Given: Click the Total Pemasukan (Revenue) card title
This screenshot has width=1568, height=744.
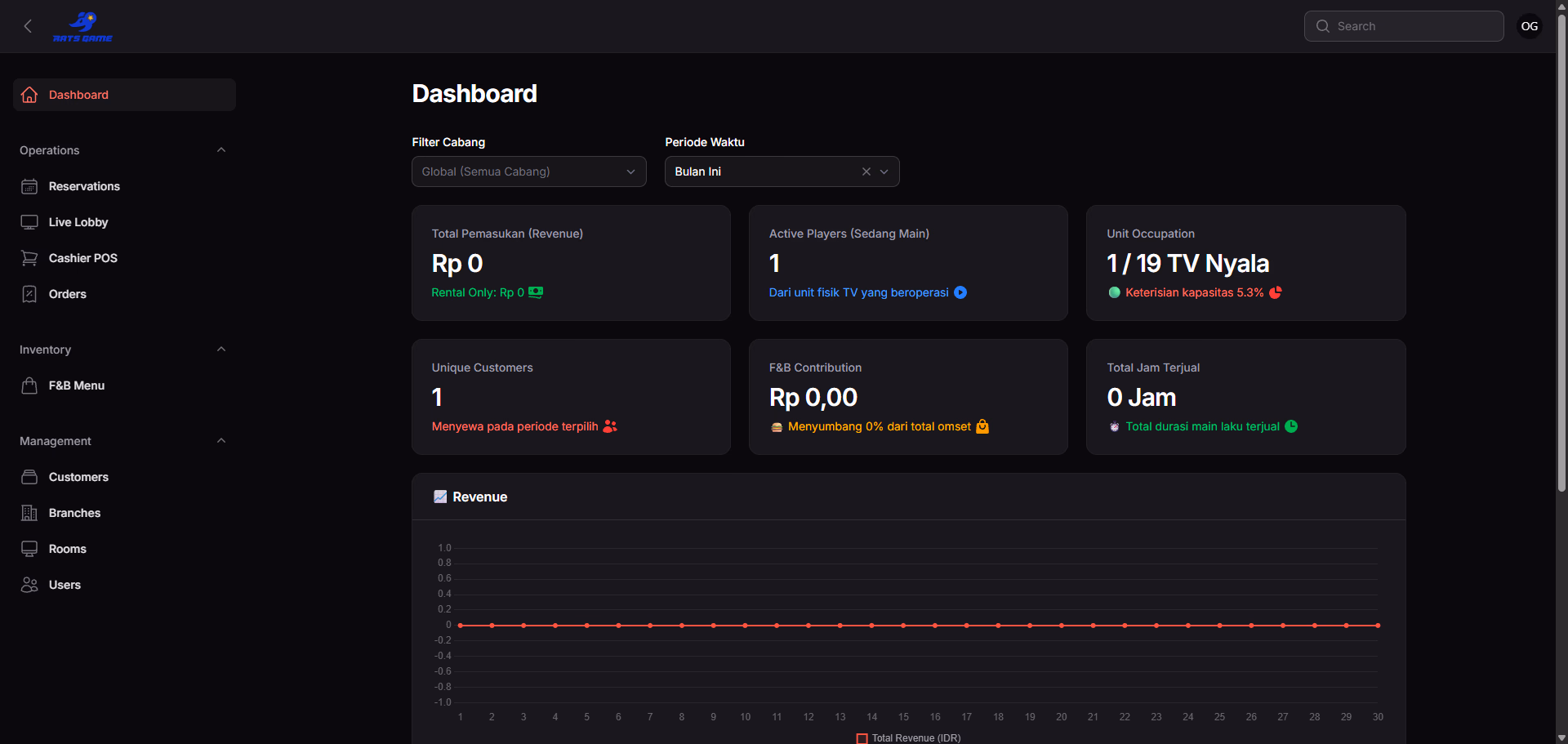Looking at the screenshot, I should pyautogui.click(x=507, y=234).
